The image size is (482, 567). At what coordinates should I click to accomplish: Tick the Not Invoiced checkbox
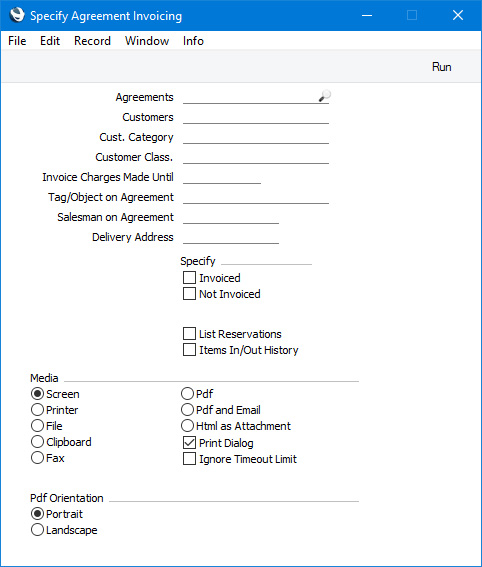[x=189, y=294]
